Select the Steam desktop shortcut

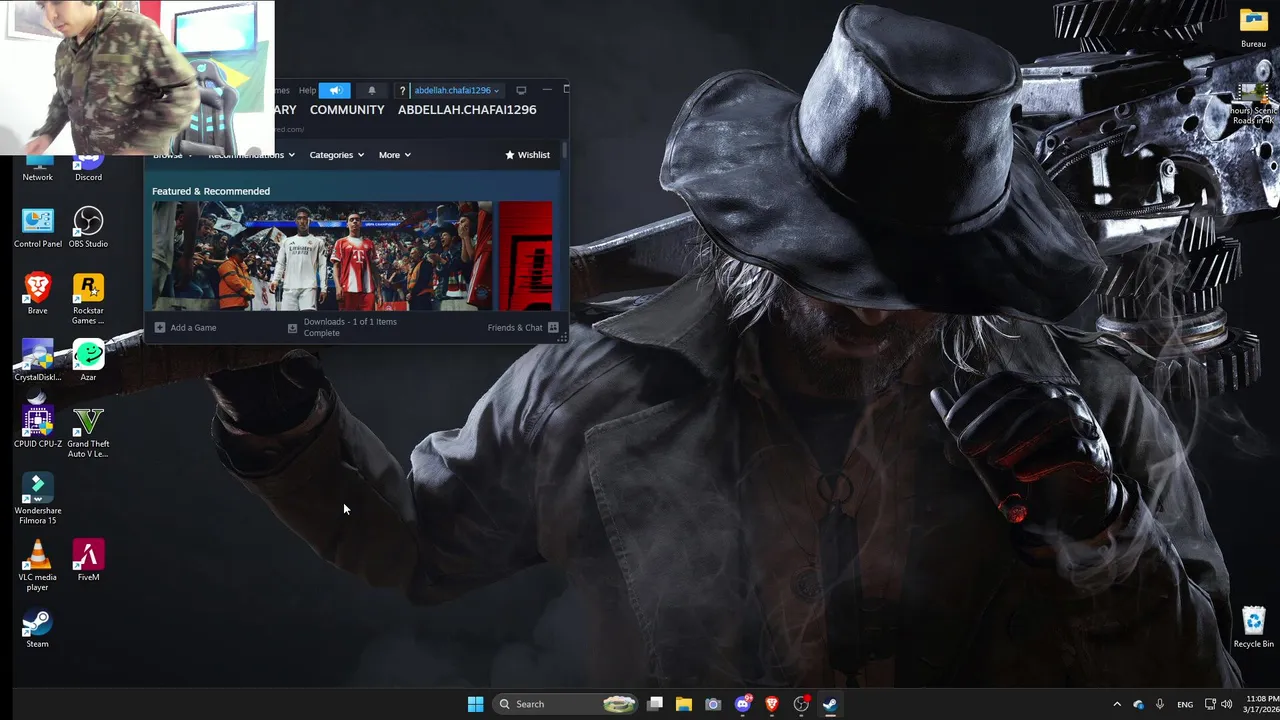click(x=38, y=627)
